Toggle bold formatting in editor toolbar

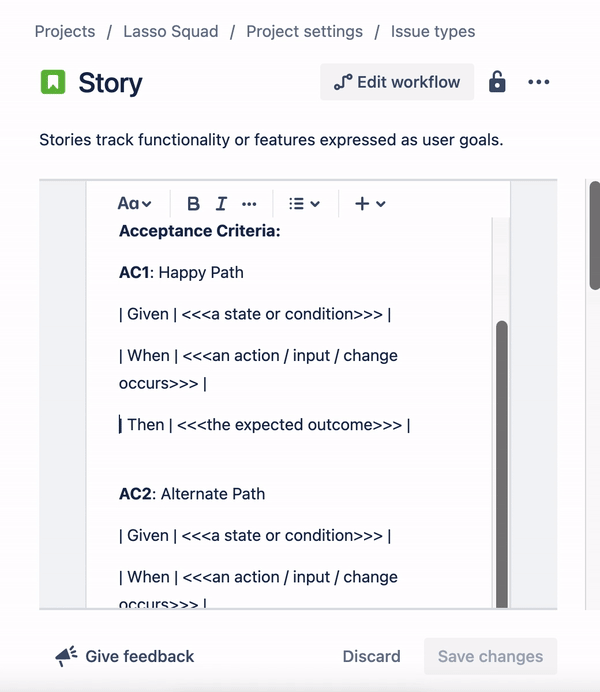193,204
